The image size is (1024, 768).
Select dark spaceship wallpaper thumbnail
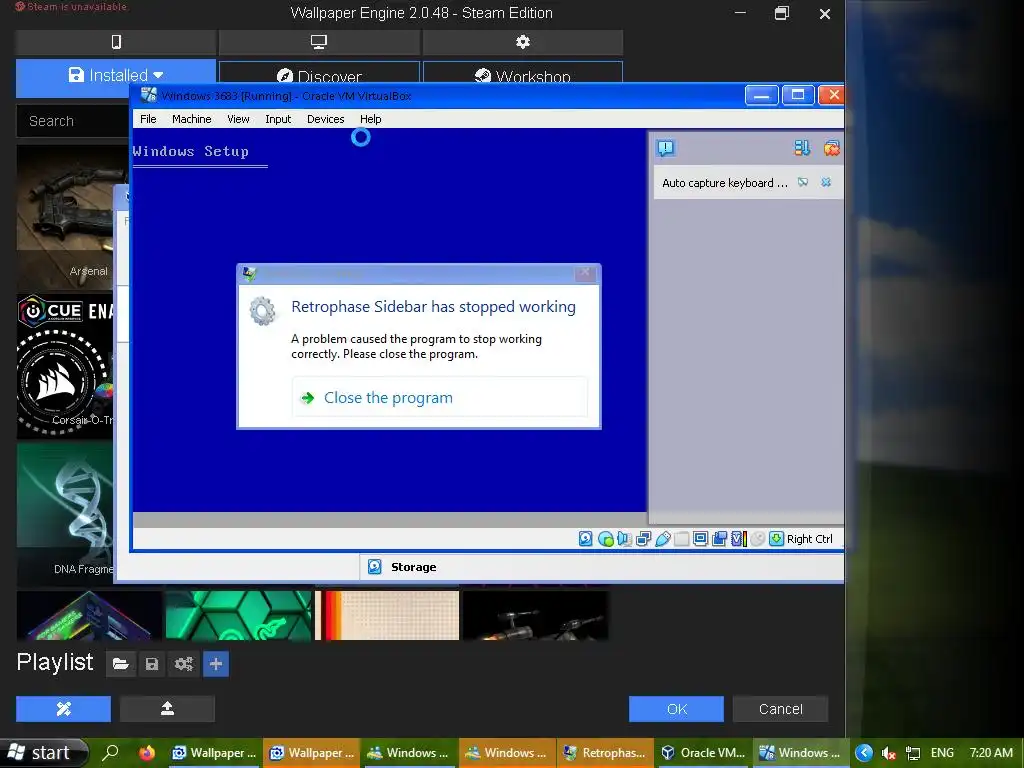[x=536, y=615]
